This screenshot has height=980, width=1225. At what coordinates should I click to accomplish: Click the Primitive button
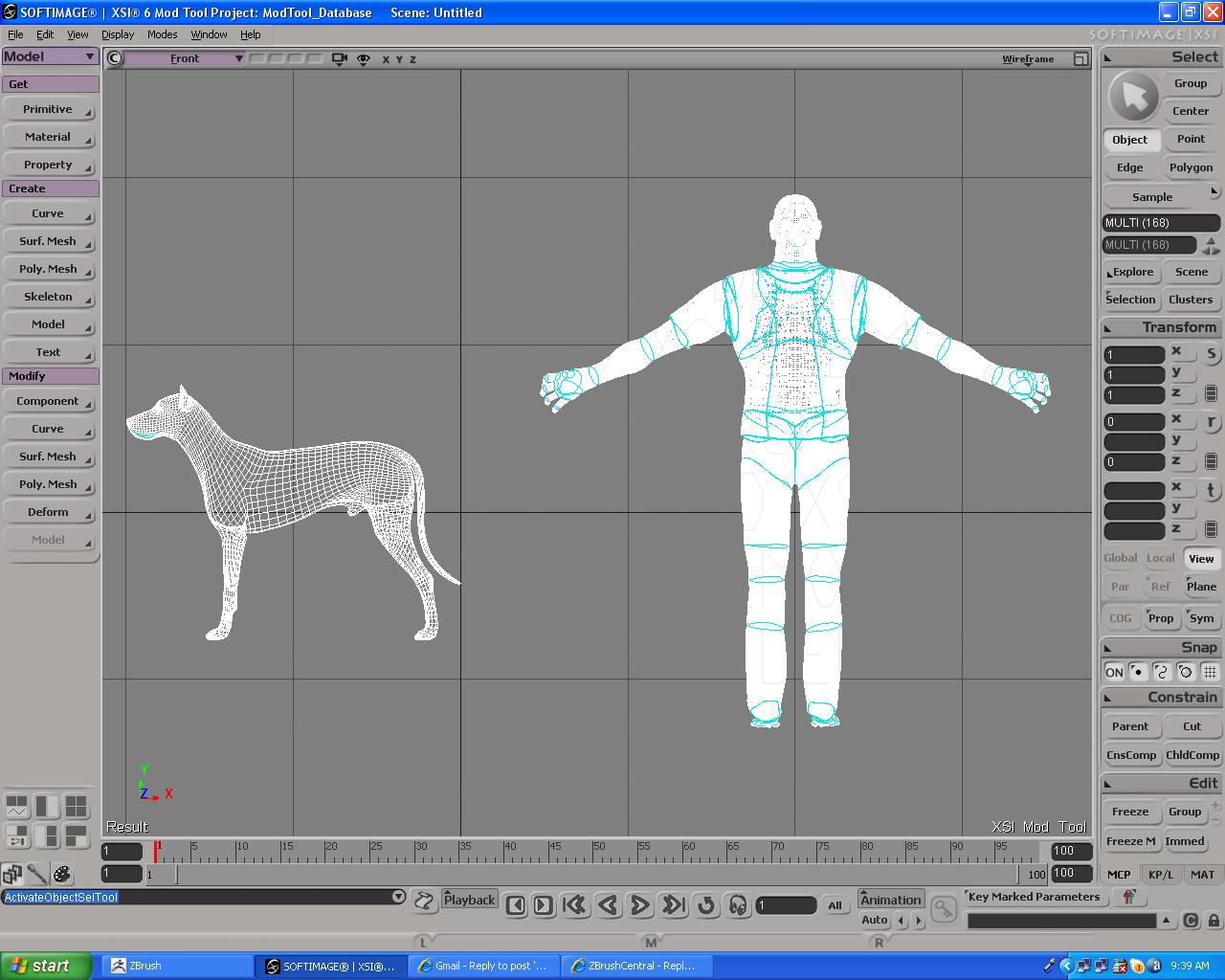[49, 109]
